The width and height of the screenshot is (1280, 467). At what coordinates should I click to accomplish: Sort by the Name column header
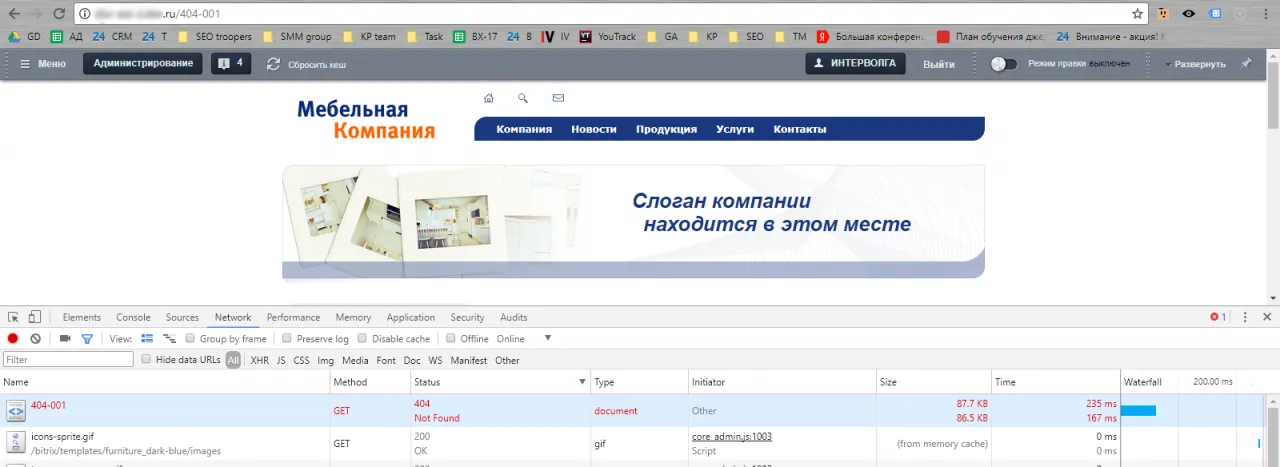(165, 382)
